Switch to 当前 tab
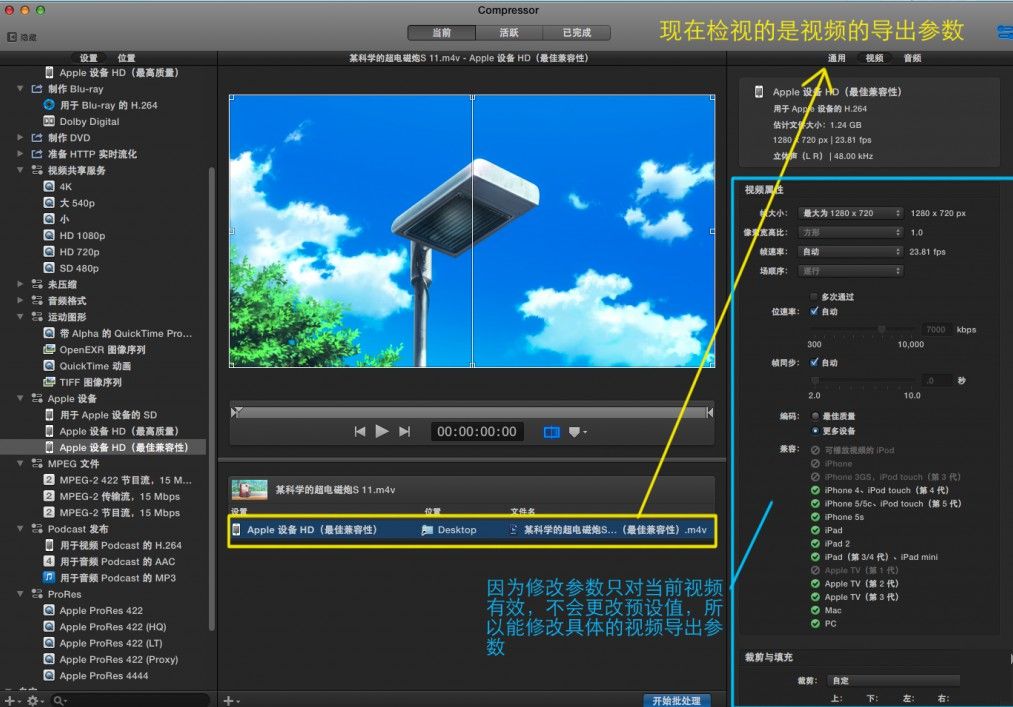This screenshot has height=707, width=1013. point(442,32)
